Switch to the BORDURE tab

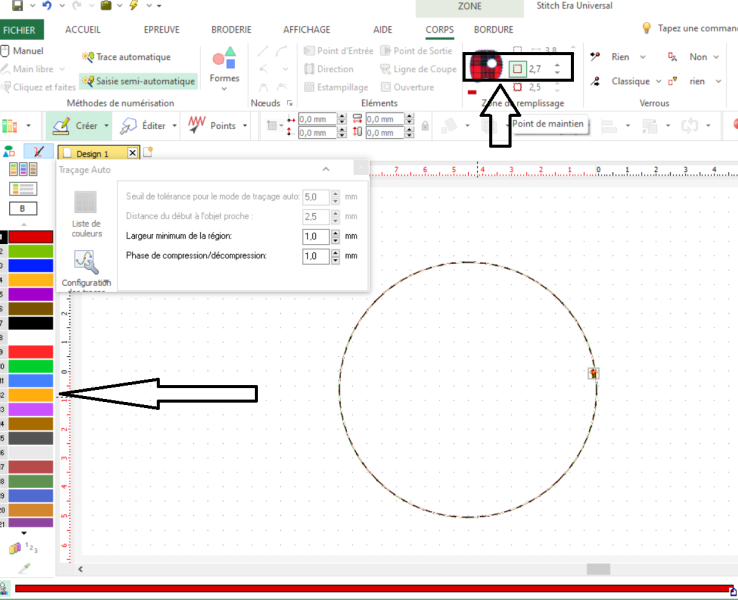pyautogui.click(x=493, y=30)
